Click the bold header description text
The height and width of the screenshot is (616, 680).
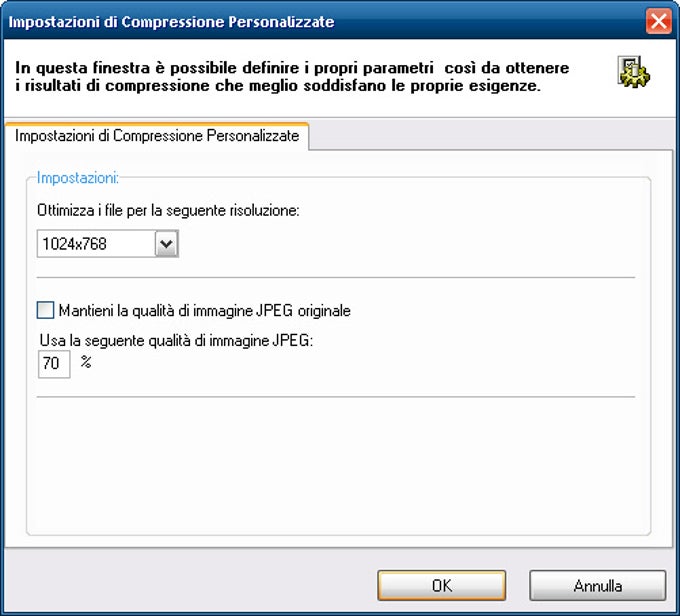point(292,76)
